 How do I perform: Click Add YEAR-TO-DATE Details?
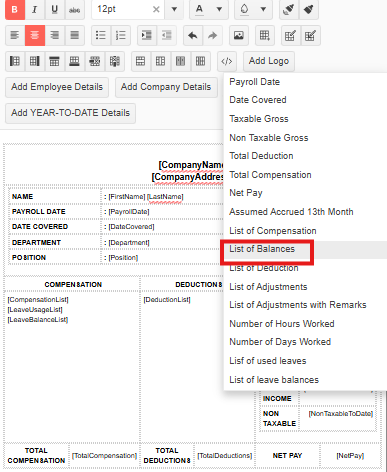[x=70, y=113]
